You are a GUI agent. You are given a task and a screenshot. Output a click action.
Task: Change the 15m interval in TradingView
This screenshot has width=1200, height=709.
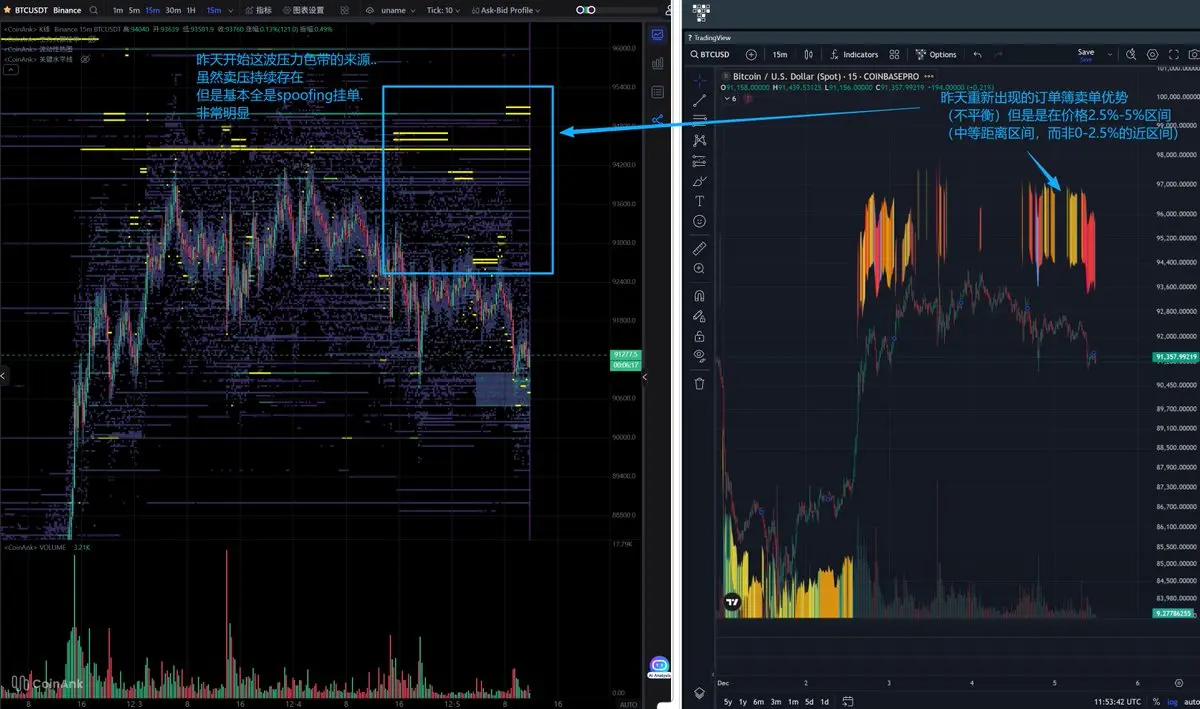click(x=780, y=55)
